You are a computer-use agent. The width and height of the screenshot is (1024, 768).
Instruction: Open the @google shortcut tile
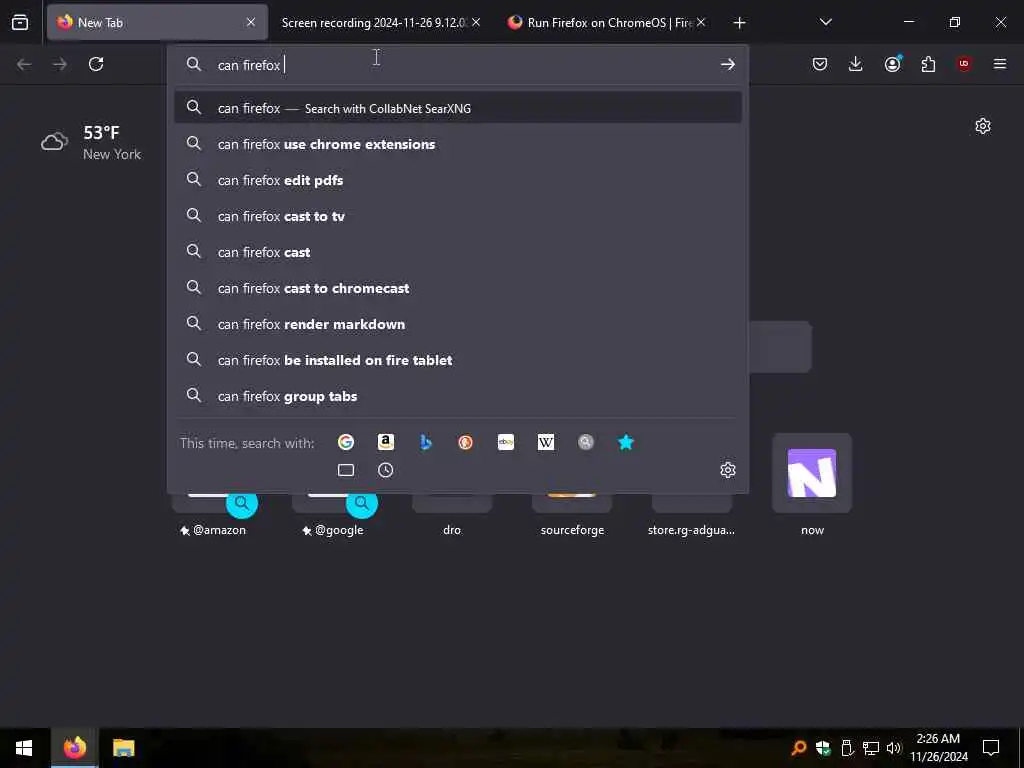tap(334, 516)
